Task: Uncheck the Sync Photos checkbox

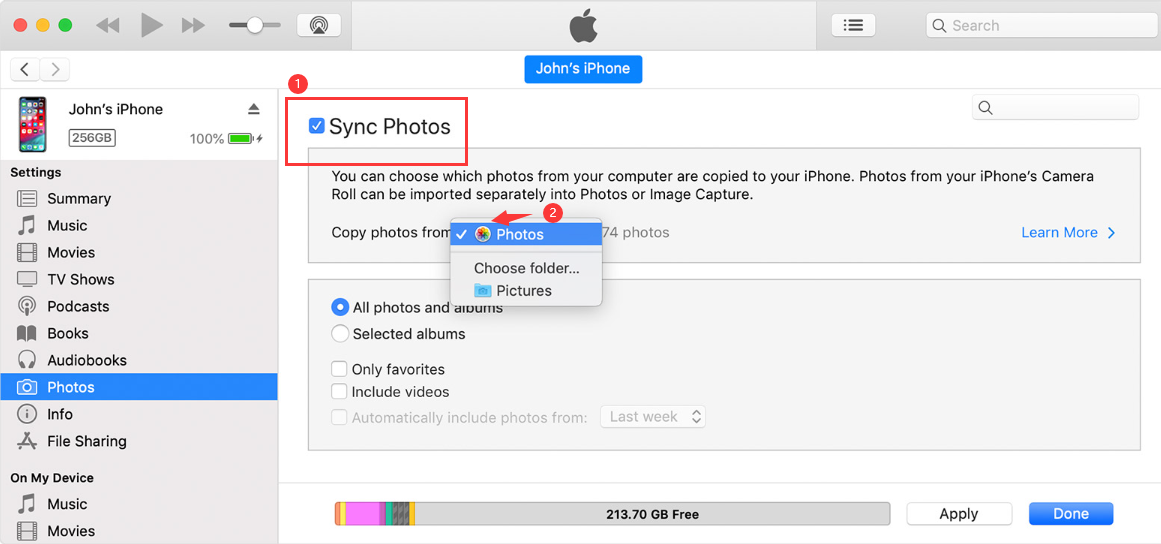Action: pos(317,126)
